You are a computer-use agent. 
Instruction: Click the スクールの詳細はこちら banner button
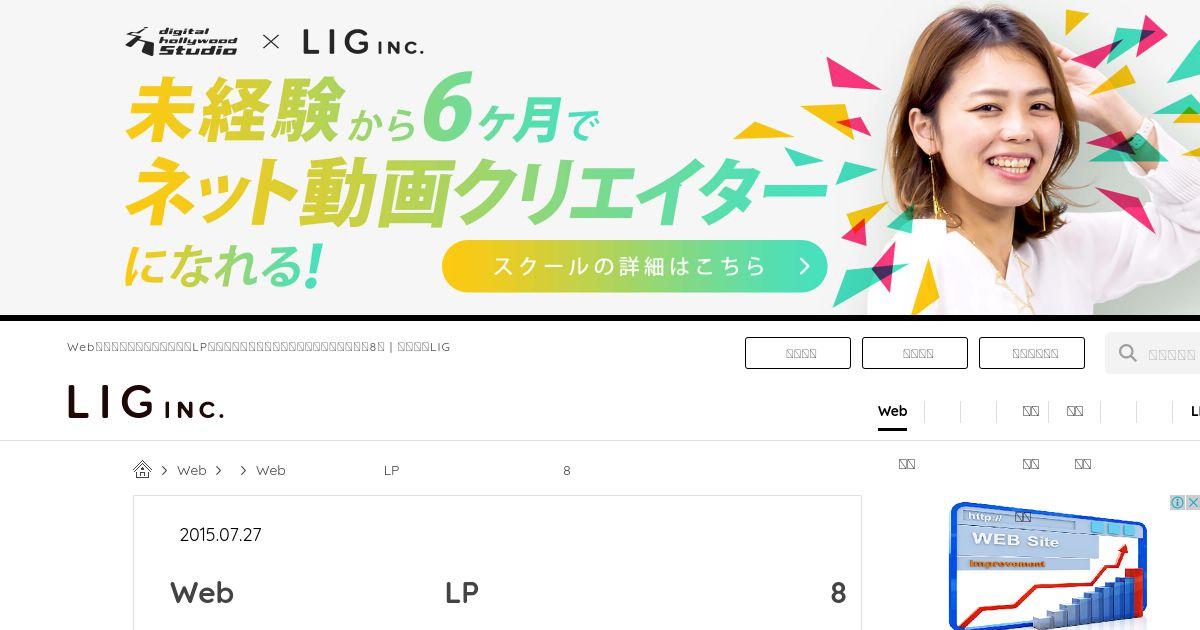(x=634, y=266)
